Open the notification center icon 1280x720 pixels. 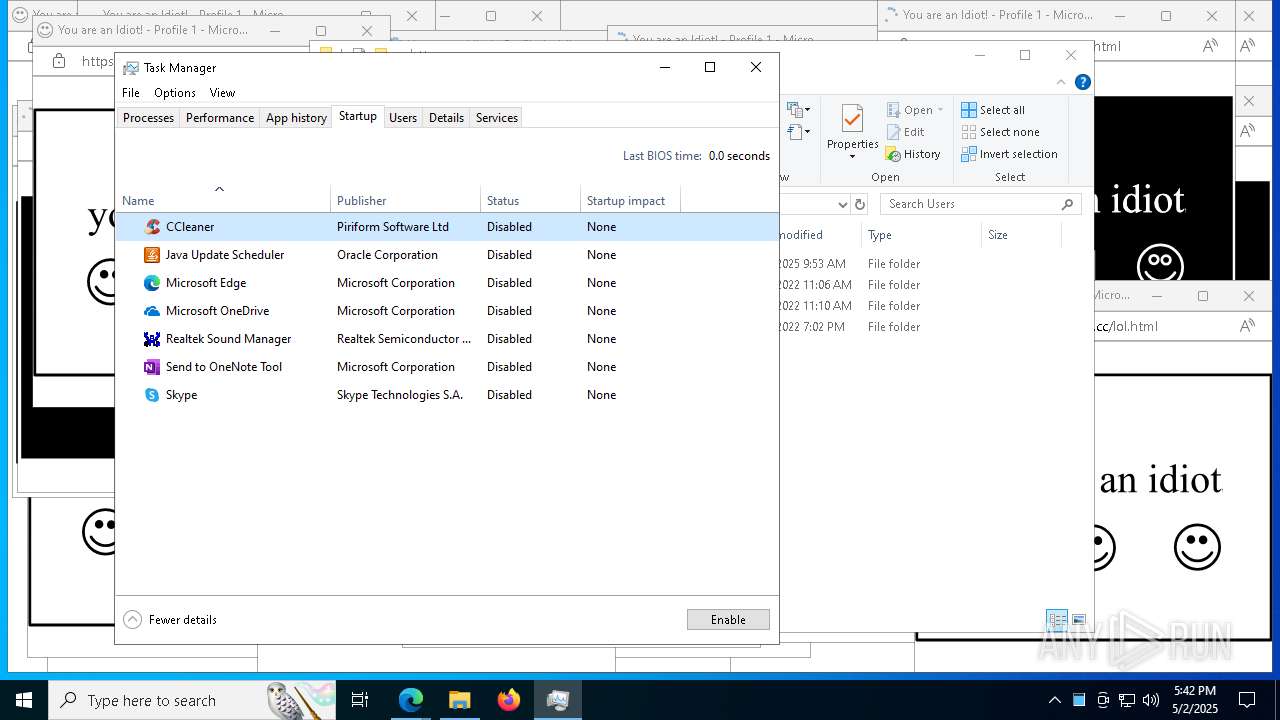(1247, 700)
